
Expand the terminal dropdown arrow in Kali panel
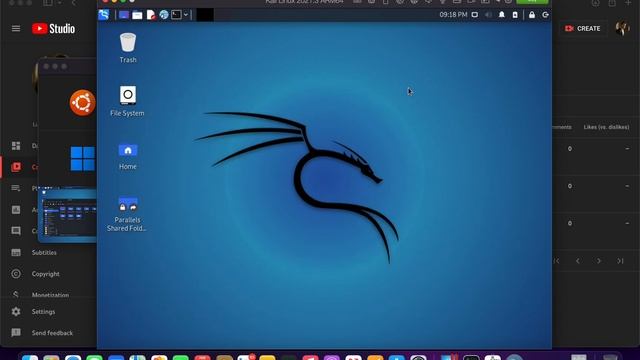coord(186,15)
